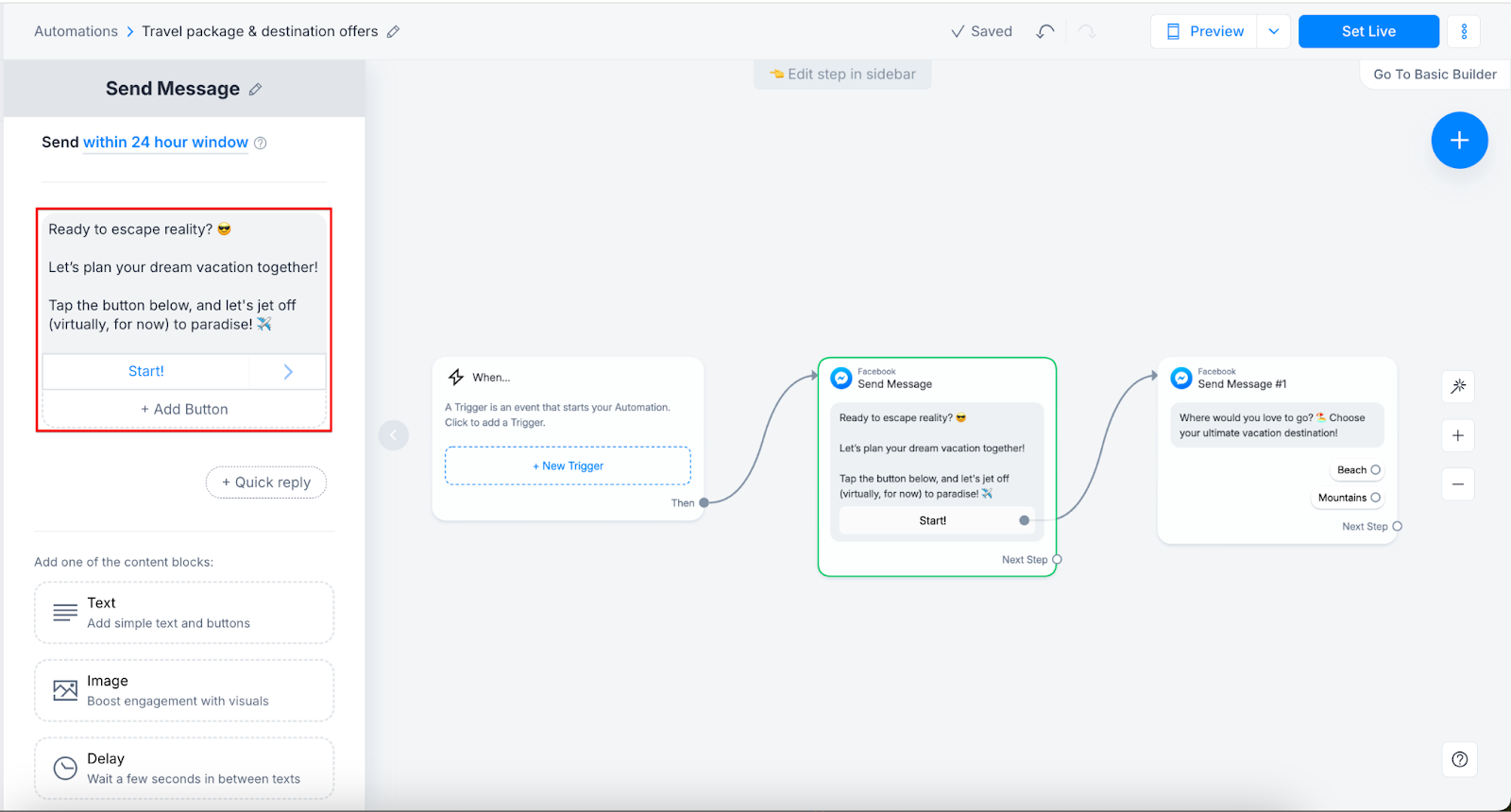Open Start! button settings chevron
The width and height of the screenshot is (1511, 812).
[288, 372]
